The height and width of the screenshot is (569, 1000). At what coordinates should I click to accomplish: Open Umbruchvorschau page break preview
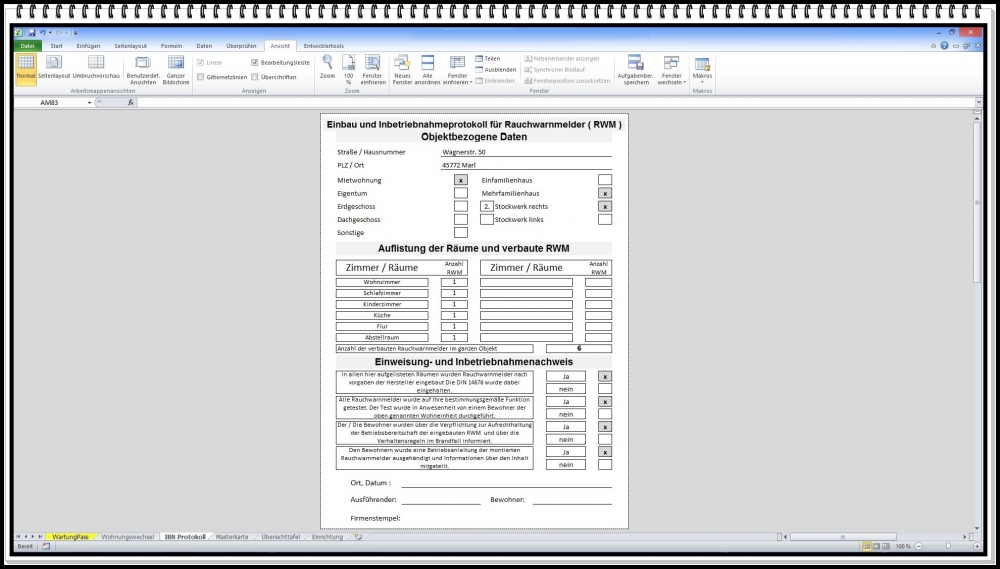[96, 67]
